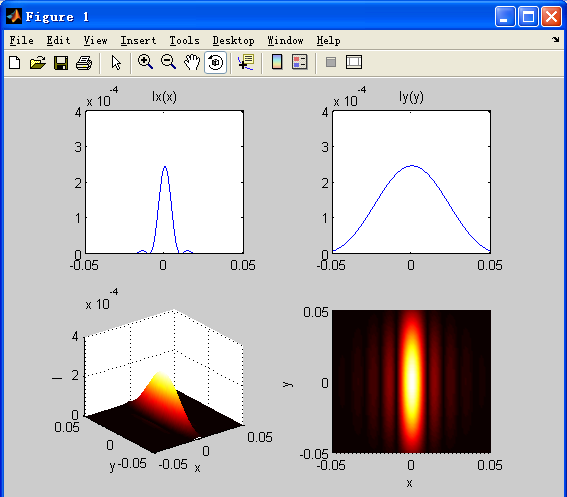The image size is (567, 497).
Task: Close the Figure 1 window
Action: pyautogui.click(x=551, y=17)
